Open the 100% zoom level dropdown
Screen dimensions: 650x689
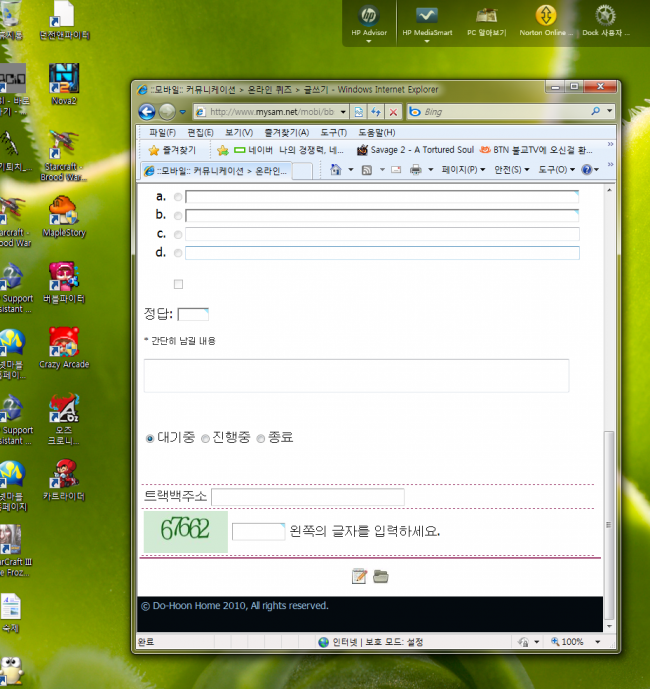click(x=578, y=642)
